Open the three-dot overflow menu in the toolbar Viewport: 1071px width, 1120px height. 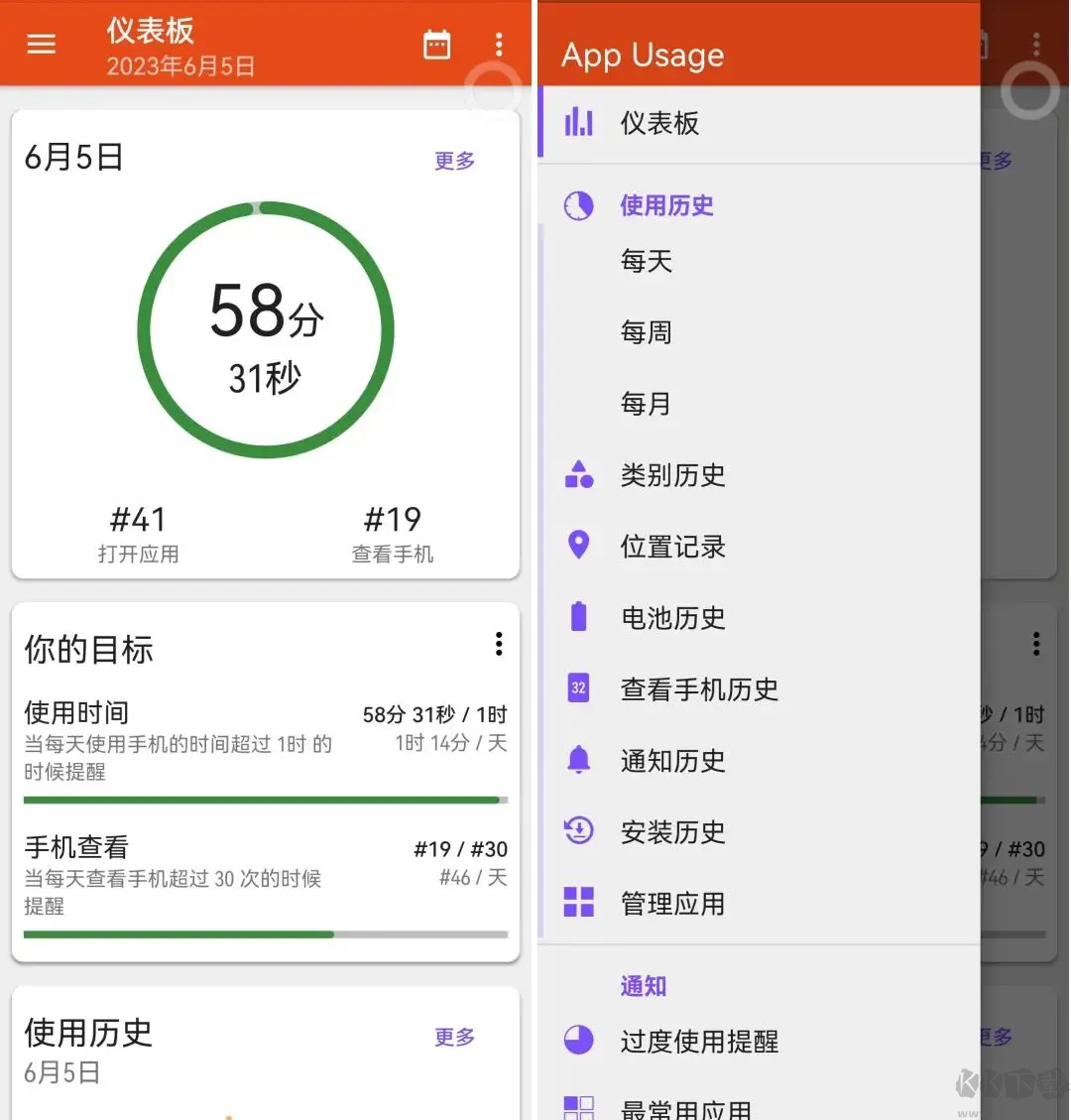coord(499,44)
